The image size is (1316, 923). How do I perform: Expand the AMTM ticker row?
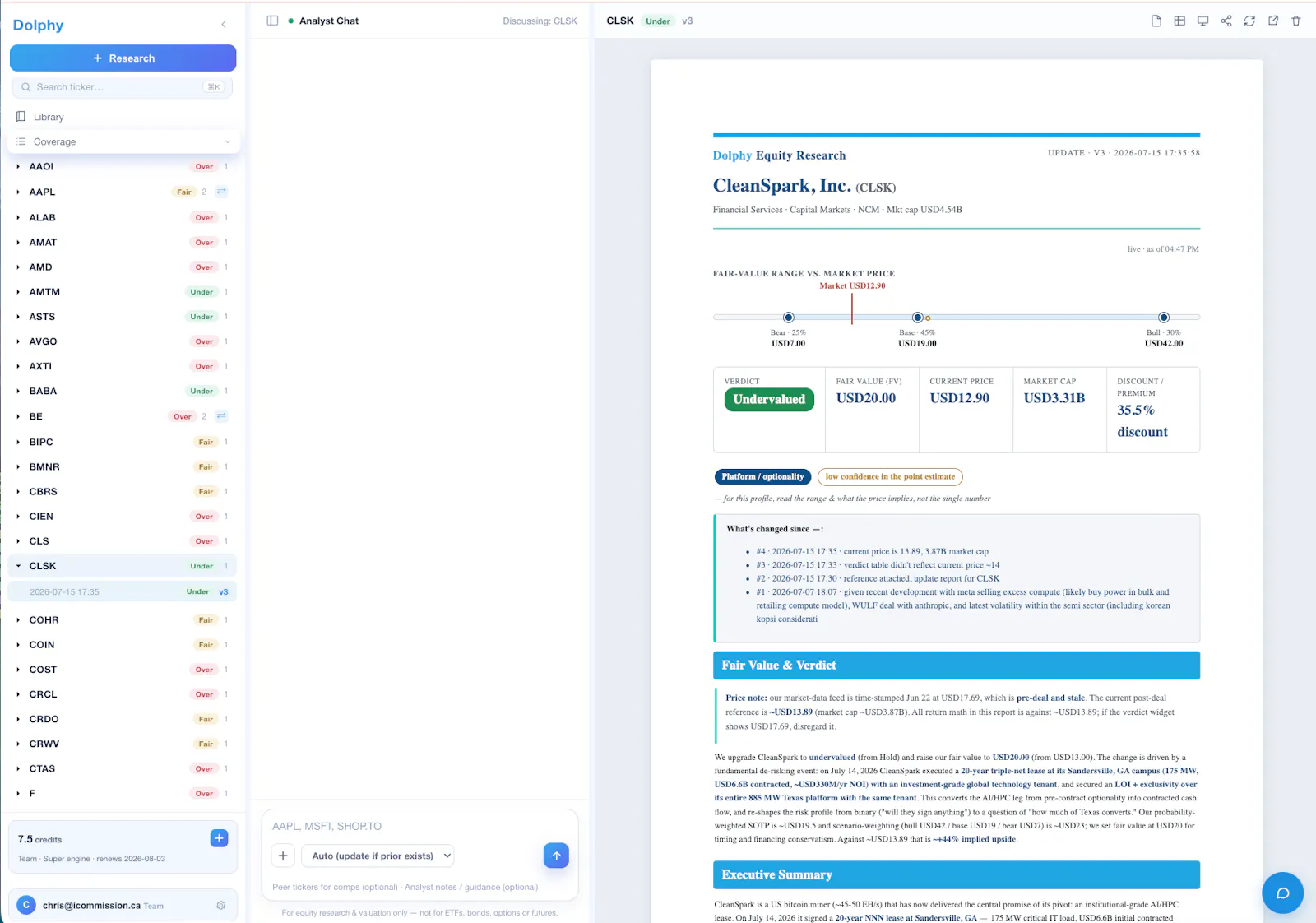coord(18,291)
